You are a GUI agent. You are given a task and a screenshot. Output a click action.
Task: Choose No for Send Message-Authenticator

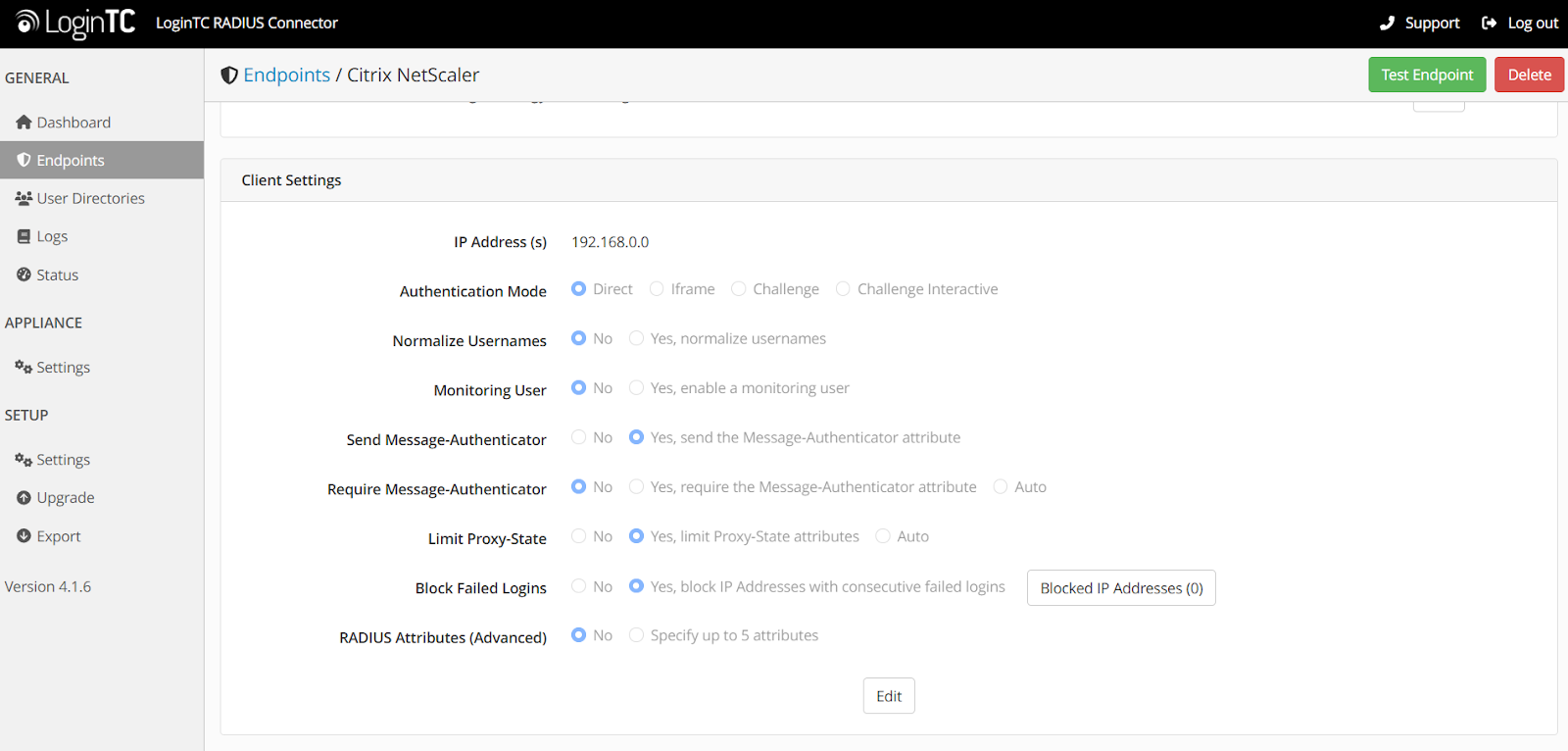point(578,437)
